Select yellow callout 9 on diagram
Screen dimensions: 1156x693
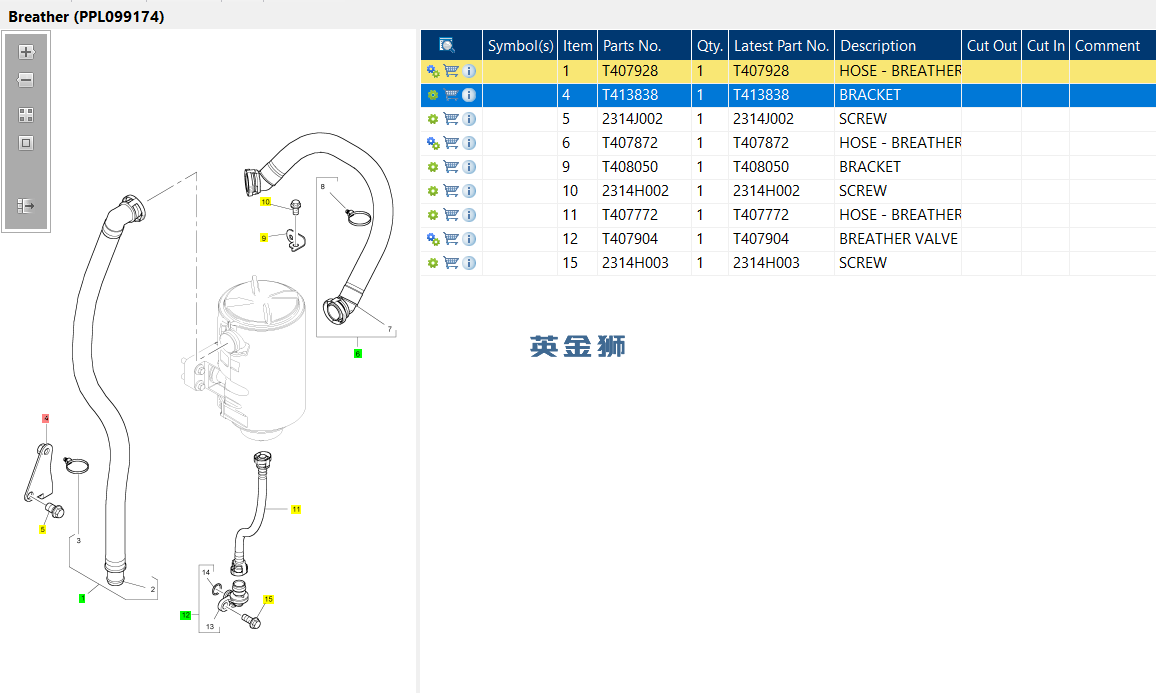[x=264, y=238]
